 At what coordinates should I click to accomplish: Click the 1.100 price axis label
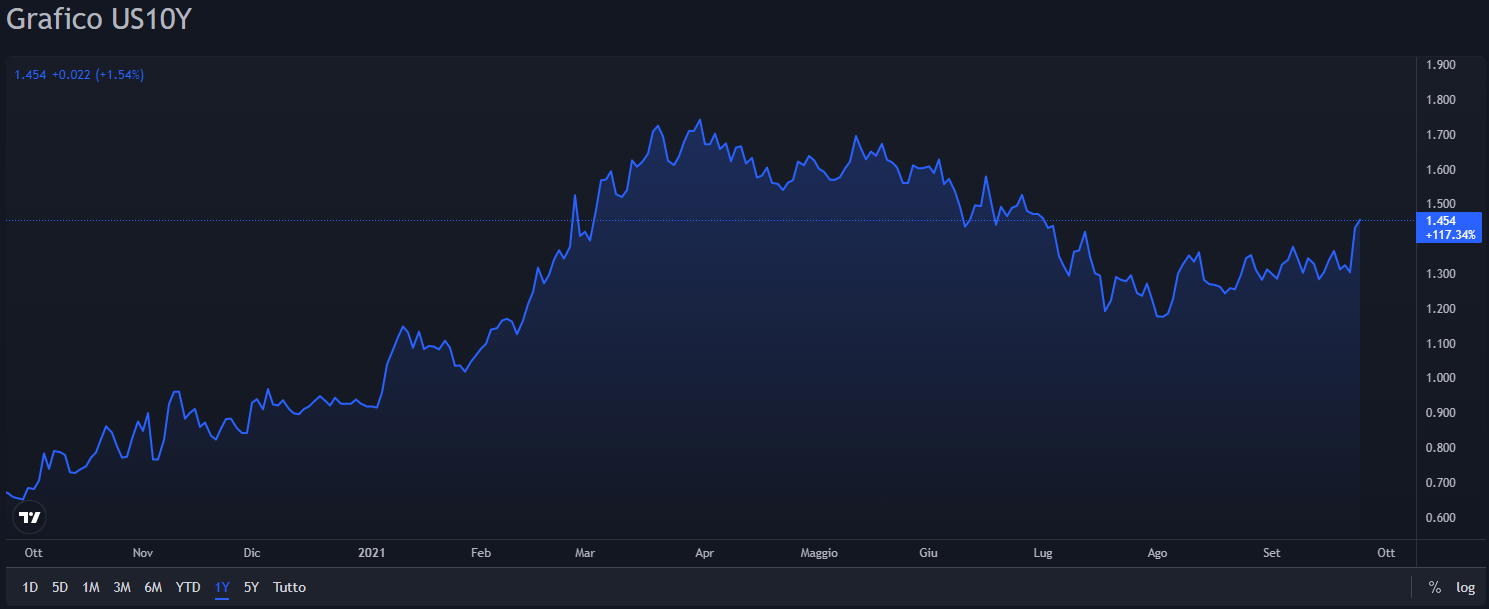1441,344
